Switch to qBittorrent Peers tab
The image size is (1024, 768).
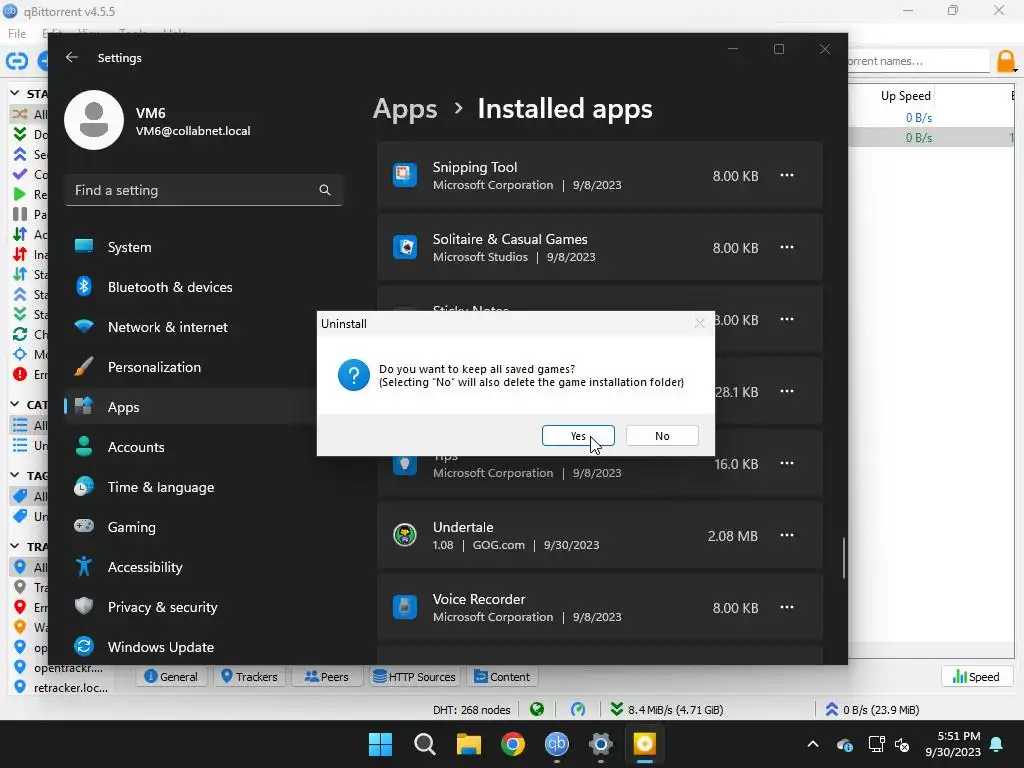click(327, 677)
